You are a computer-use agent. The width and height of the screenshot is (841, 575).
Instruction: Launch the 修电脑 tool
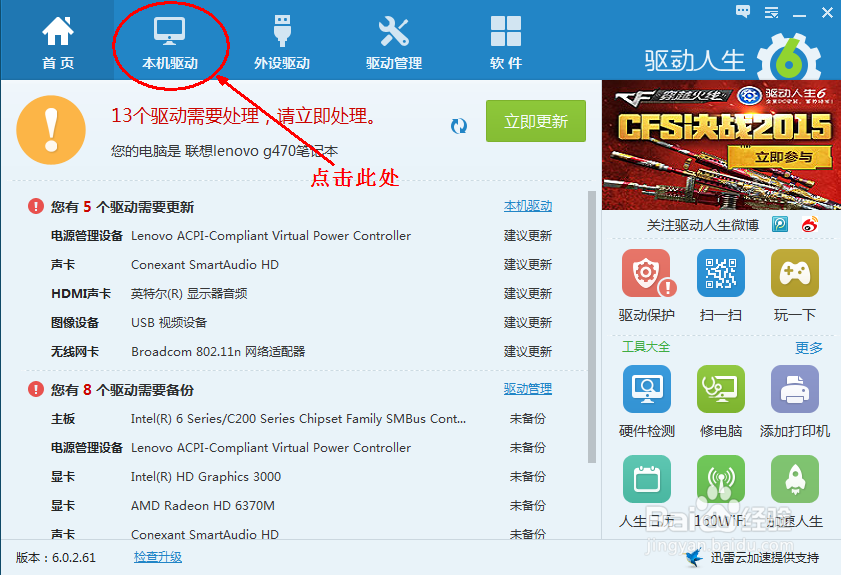pyautogui.click(x=720, y=389)
